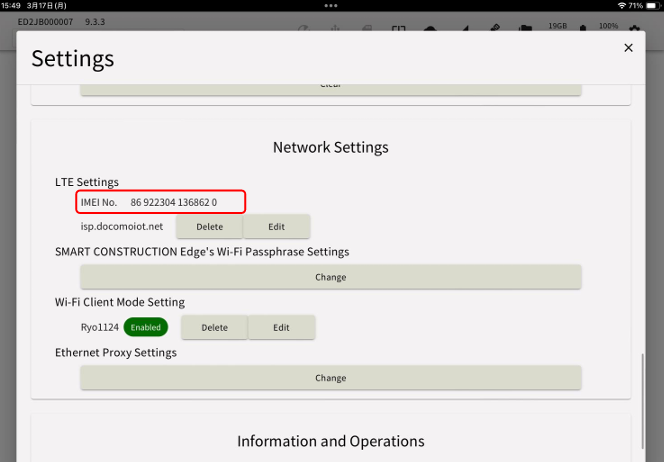The image size is (664, 462).
Task: Tap the split-view icon in the top toolbar
Action: pyautogui.click(x=398, y=25)
